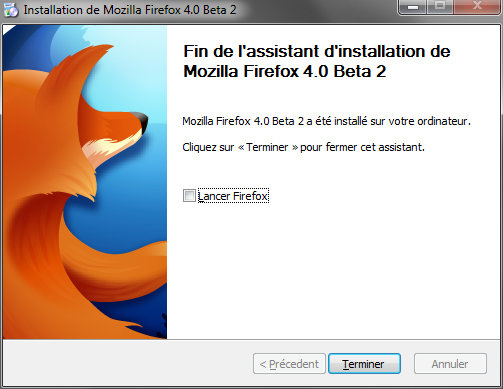Finish setup with the Terminer button
The width and height of the screenshot is (503, 389).
point(364,364)
